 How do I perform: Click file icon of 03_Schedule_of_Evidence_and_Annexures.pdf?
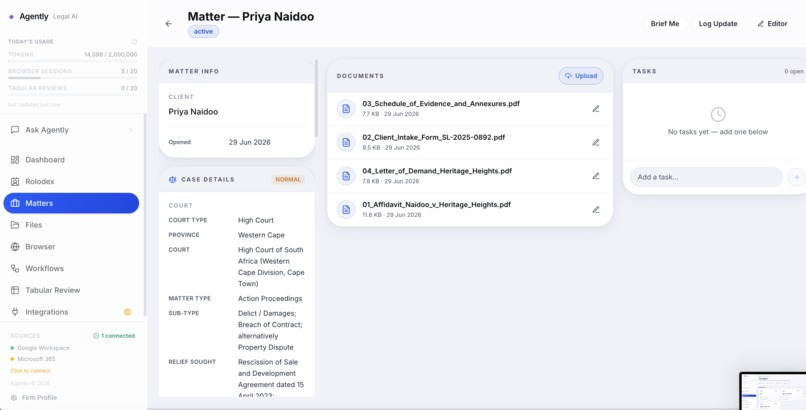(346, 109)
